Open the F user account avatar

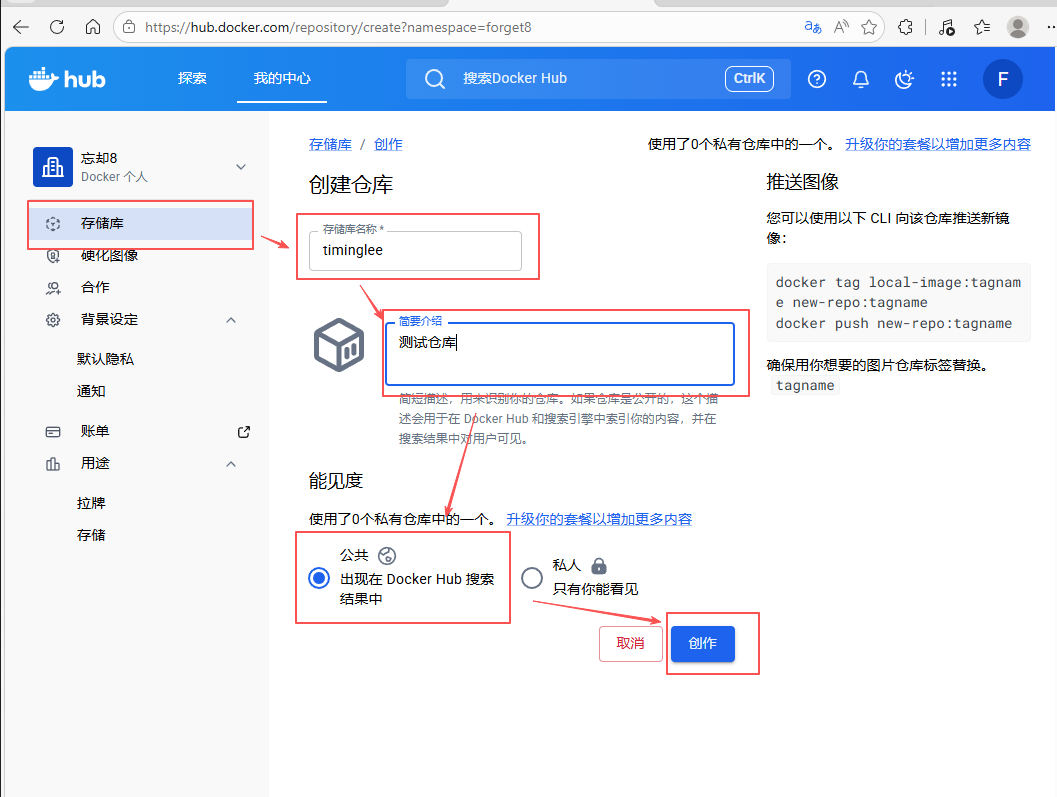1002,79
